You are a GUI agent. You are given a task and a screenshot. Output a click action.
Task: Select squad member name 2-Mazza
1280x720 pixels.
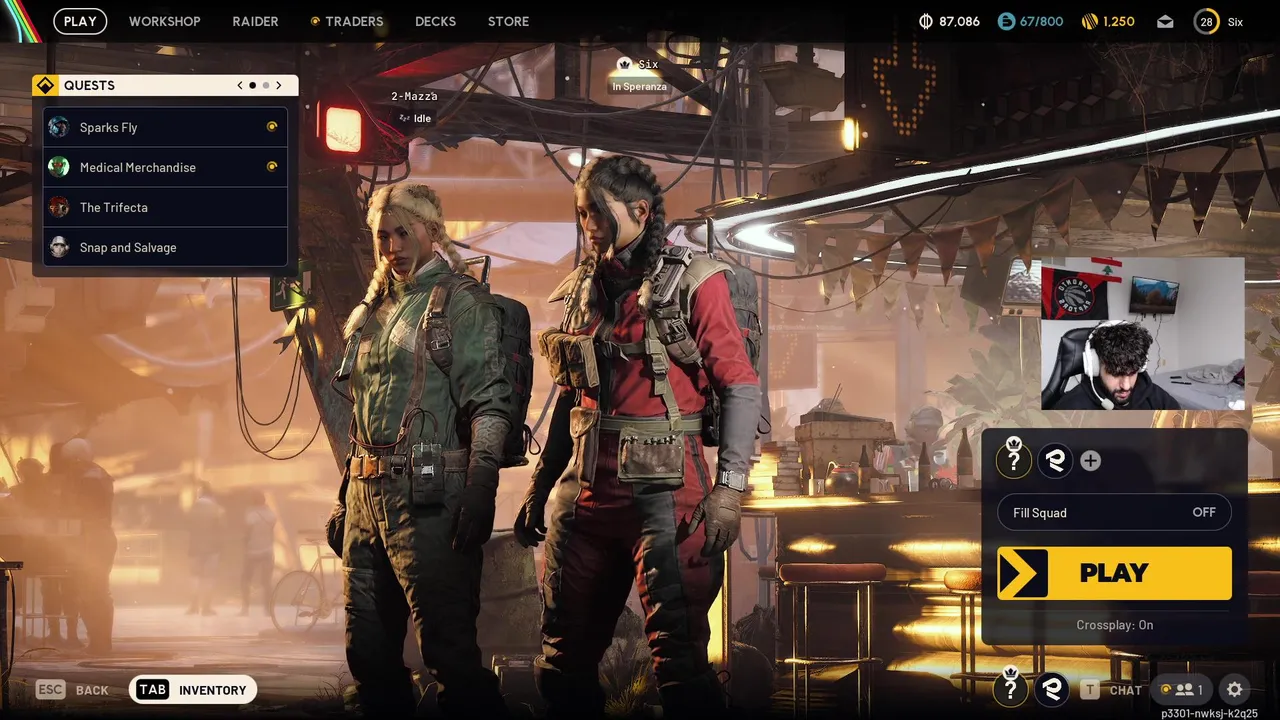(414, 96)
